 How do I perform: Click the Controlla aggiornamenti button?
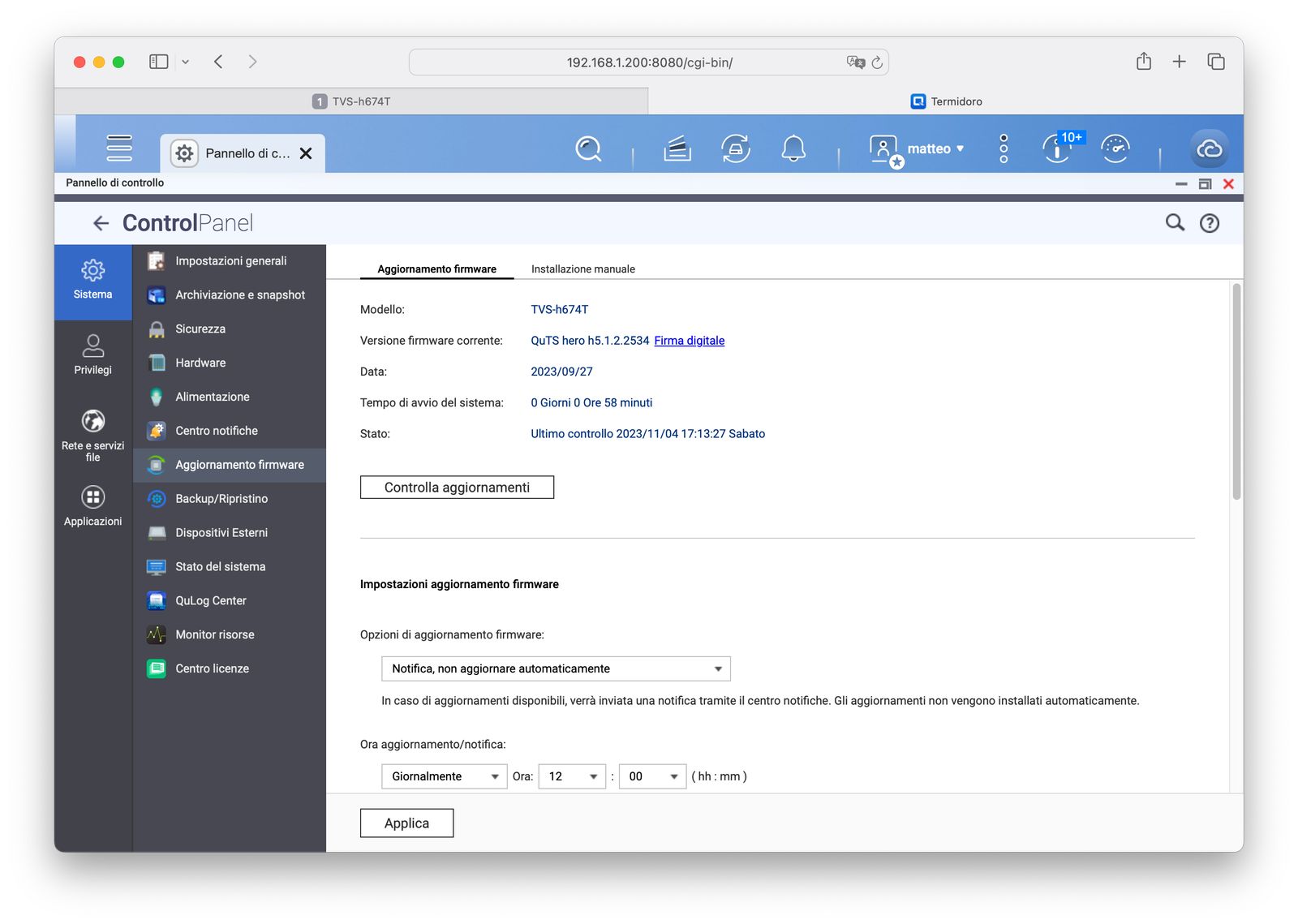(457, 488)
